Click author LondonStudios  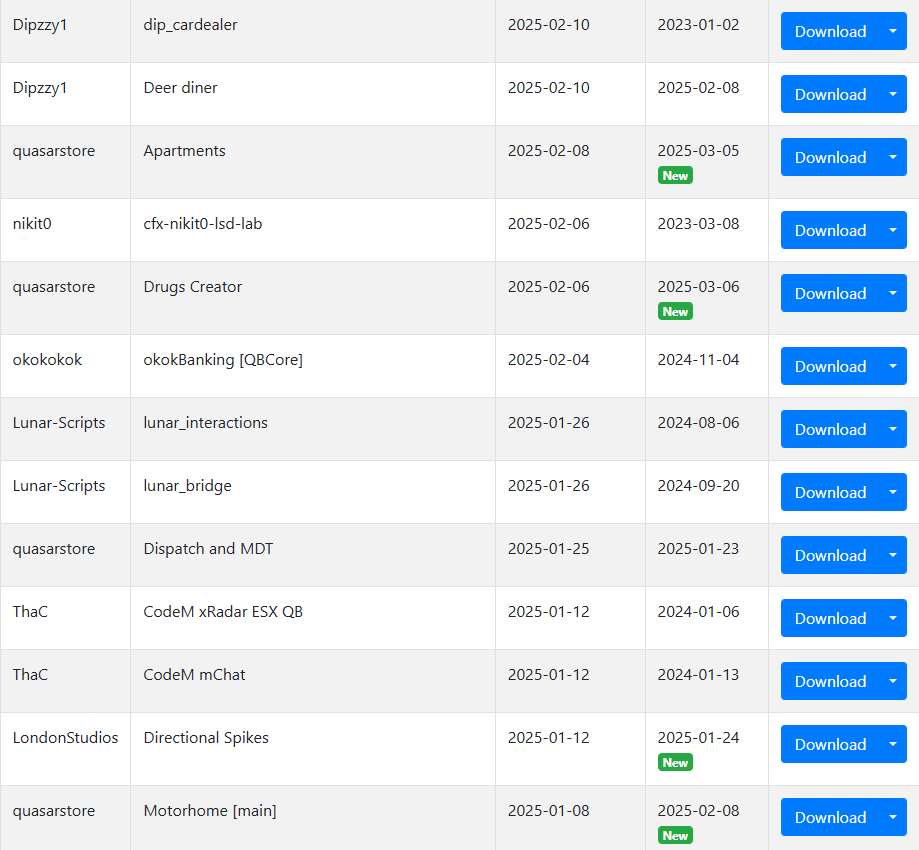[66, 737]
